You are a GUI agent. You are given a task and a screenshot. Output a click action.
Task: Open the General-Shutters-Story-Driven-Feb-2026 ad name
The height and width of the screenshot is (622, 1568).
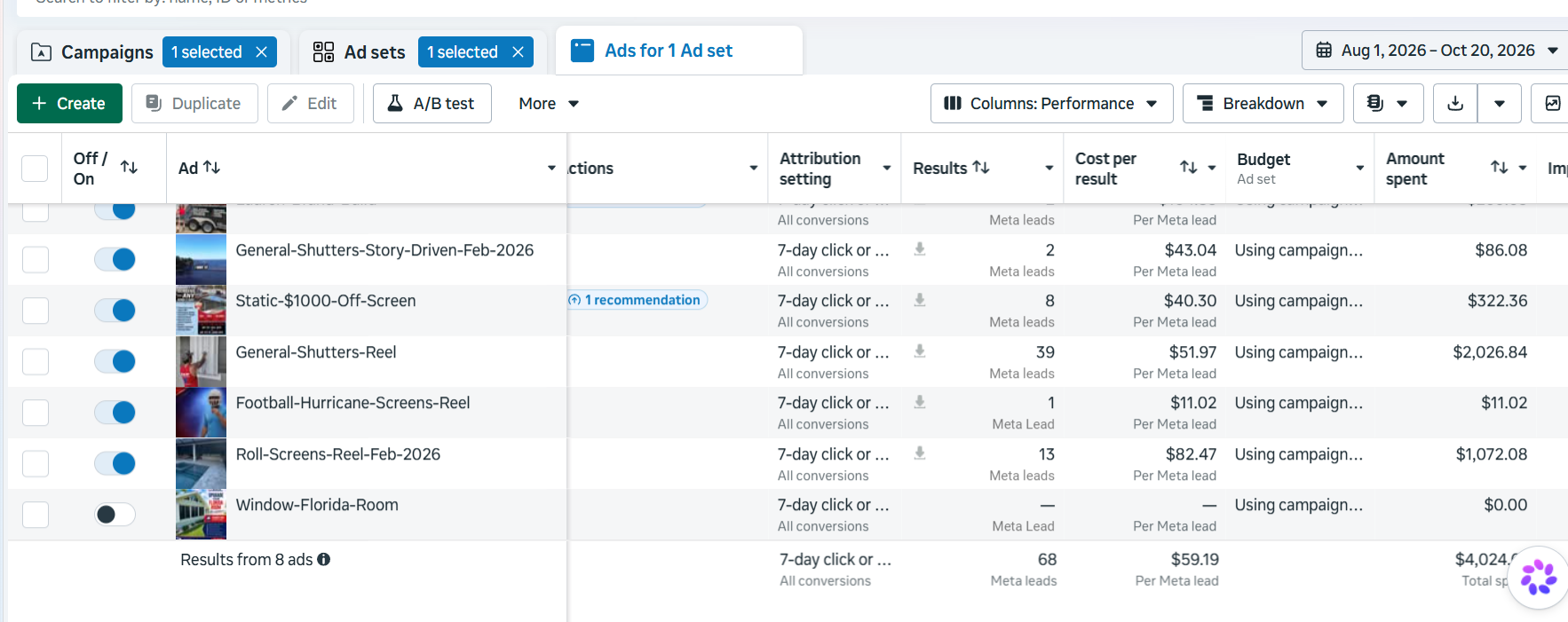(384, 250)
